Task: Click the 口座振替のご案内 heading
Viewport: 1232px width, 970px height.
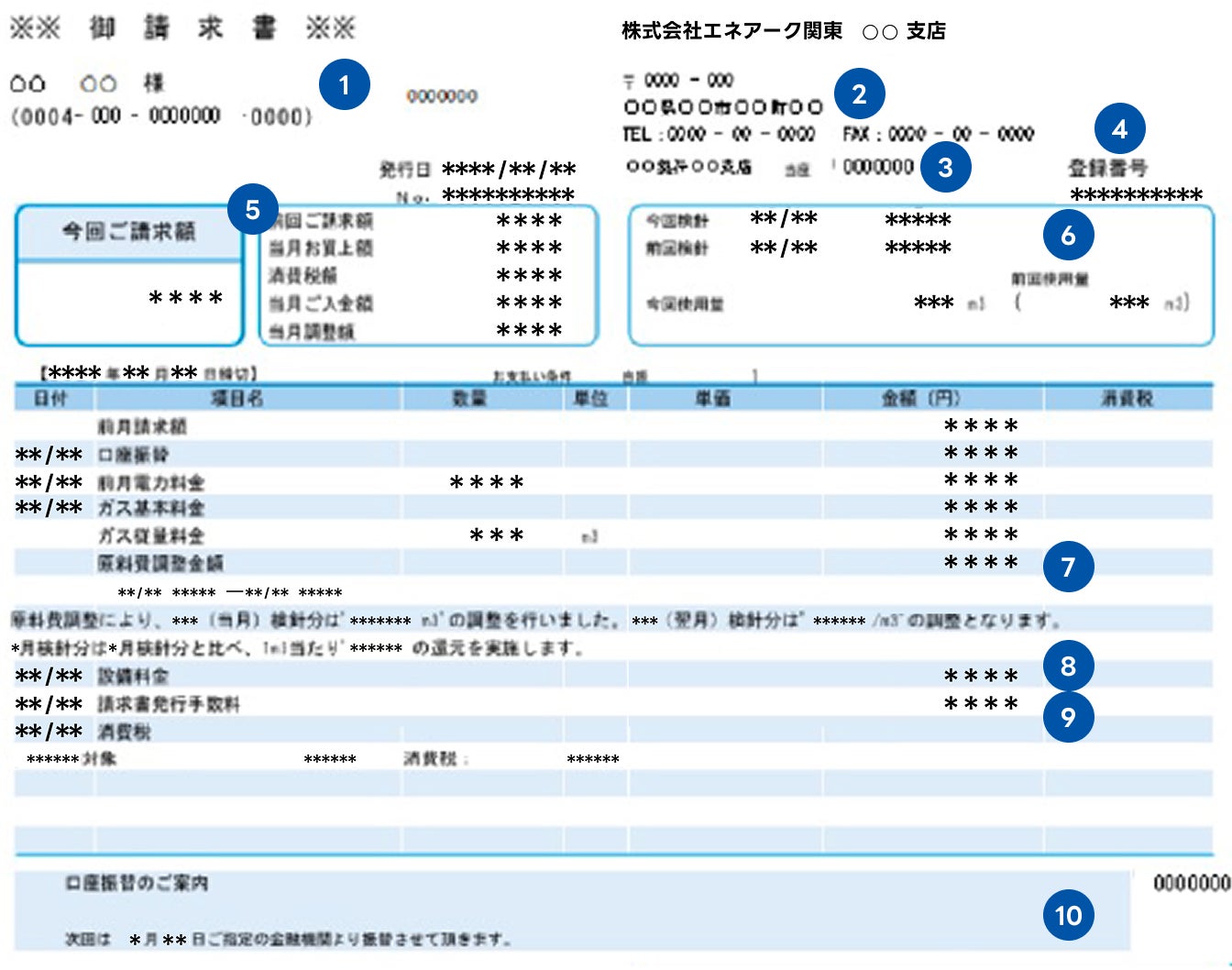Action: tap(137, 883)
